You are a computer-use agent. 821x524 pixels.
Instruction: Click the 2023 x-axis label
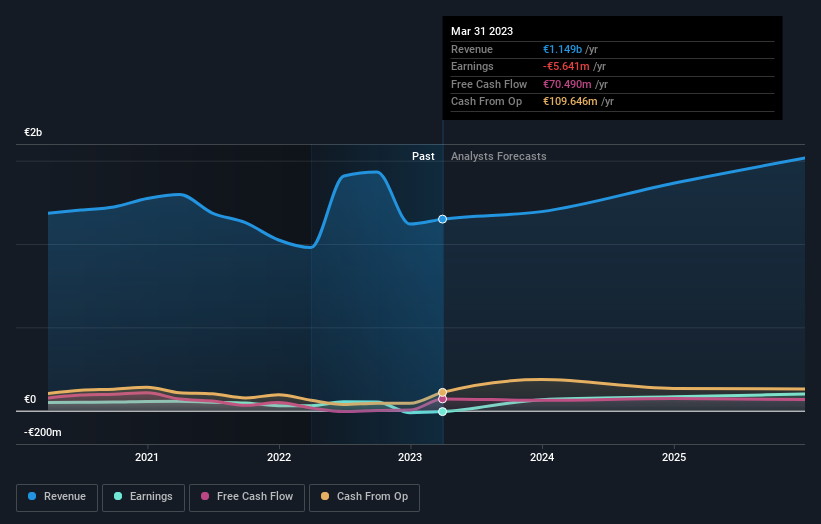click(410, 458)
